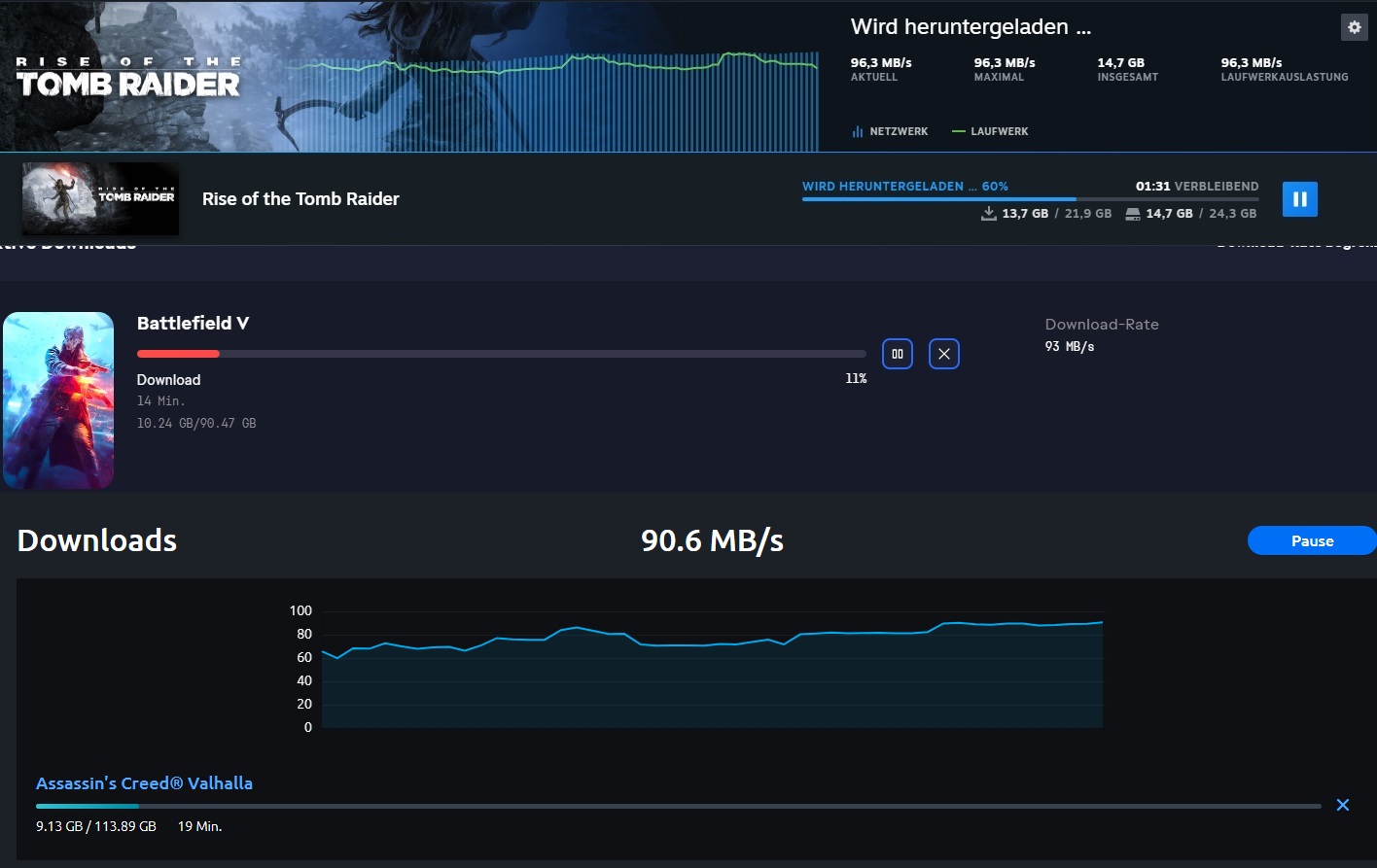This screenshot has width=1377, height=868.
Task: Open the Assassin's Creed® Valhalla title link
Action: (144, 783)
